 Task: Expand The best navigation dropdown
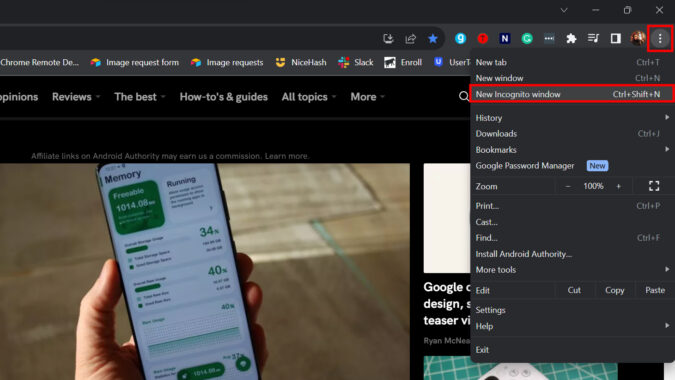click(x=139, y=97)
